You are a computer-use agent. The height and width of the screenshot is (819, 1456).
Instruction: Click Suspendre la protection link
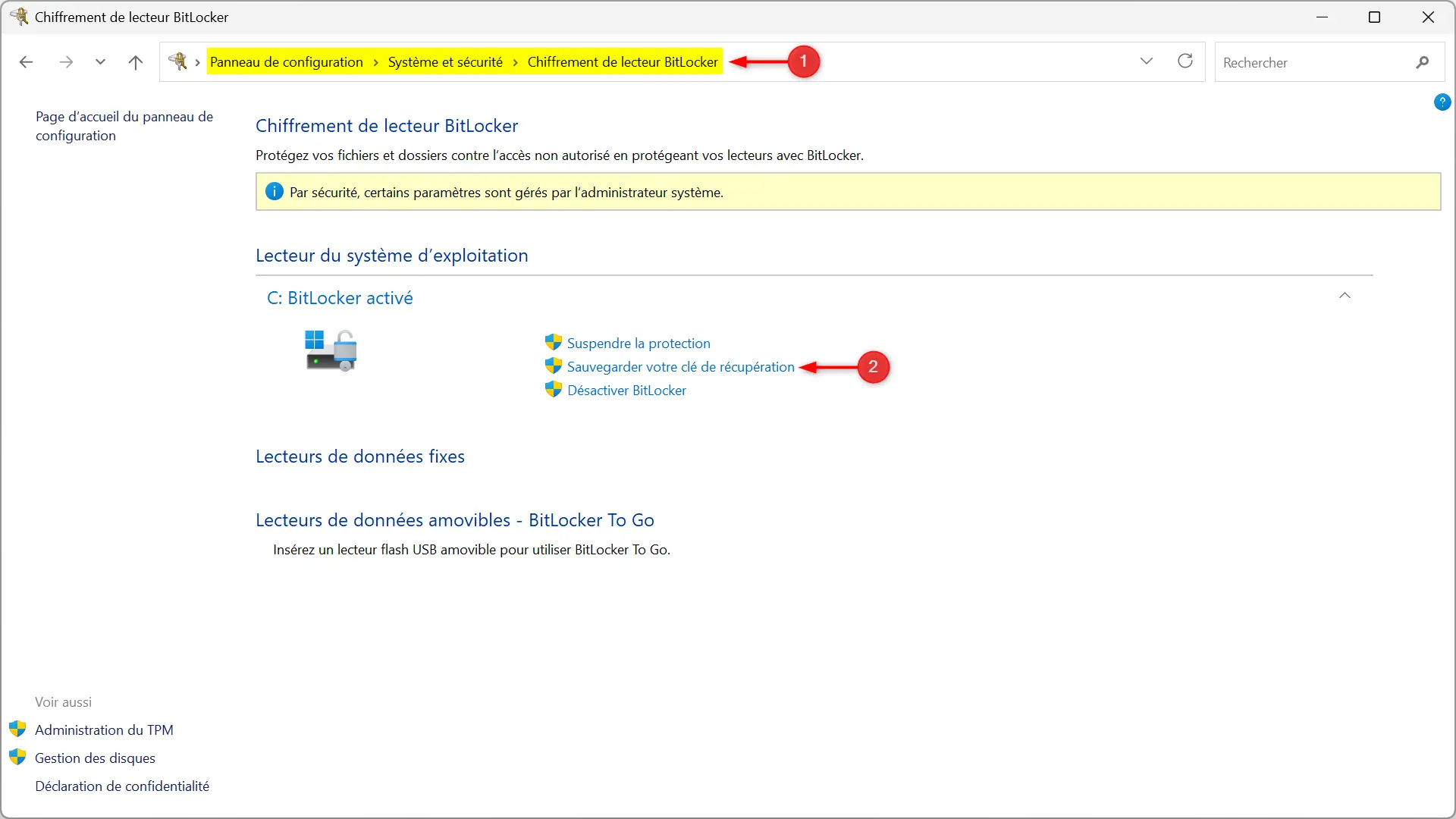(639, 344)
